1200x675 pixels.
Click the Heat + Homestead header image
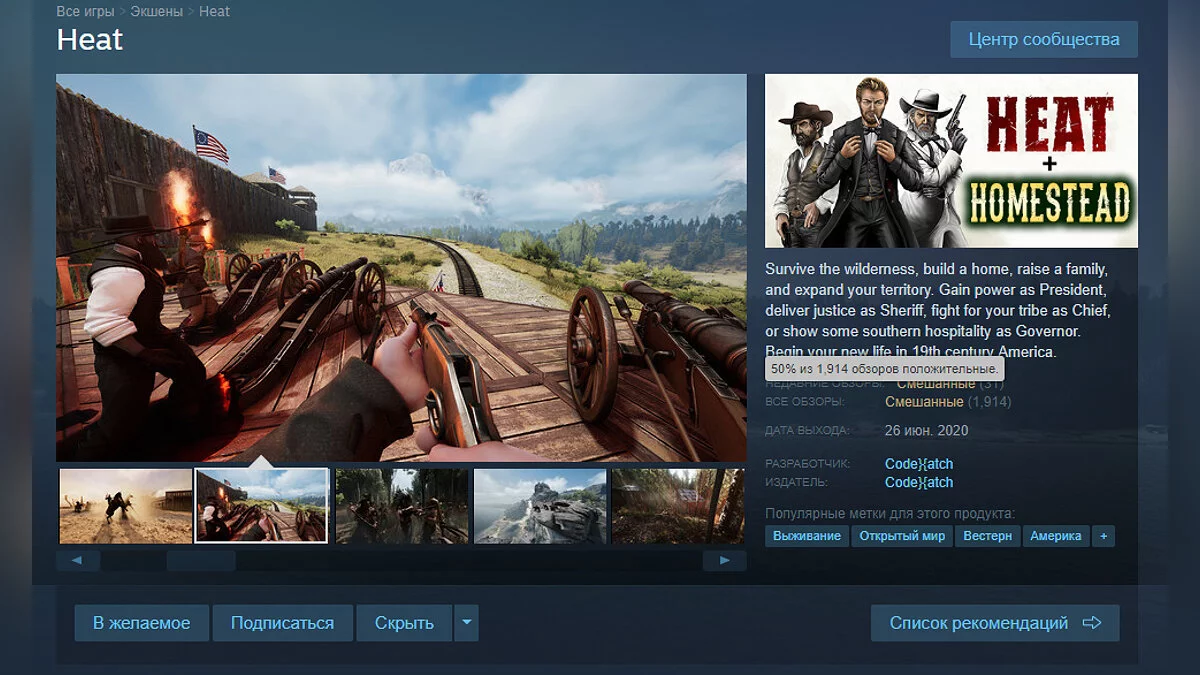[951, 161]
